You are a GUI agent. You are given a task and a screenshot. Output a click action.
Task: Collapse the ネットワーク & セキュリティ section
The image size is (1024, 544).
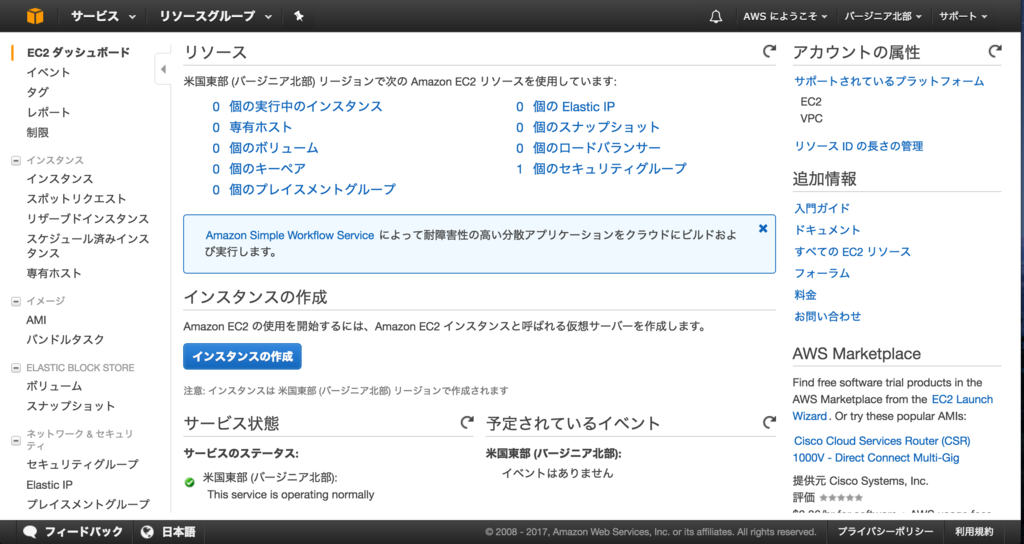tap(16, 441)
